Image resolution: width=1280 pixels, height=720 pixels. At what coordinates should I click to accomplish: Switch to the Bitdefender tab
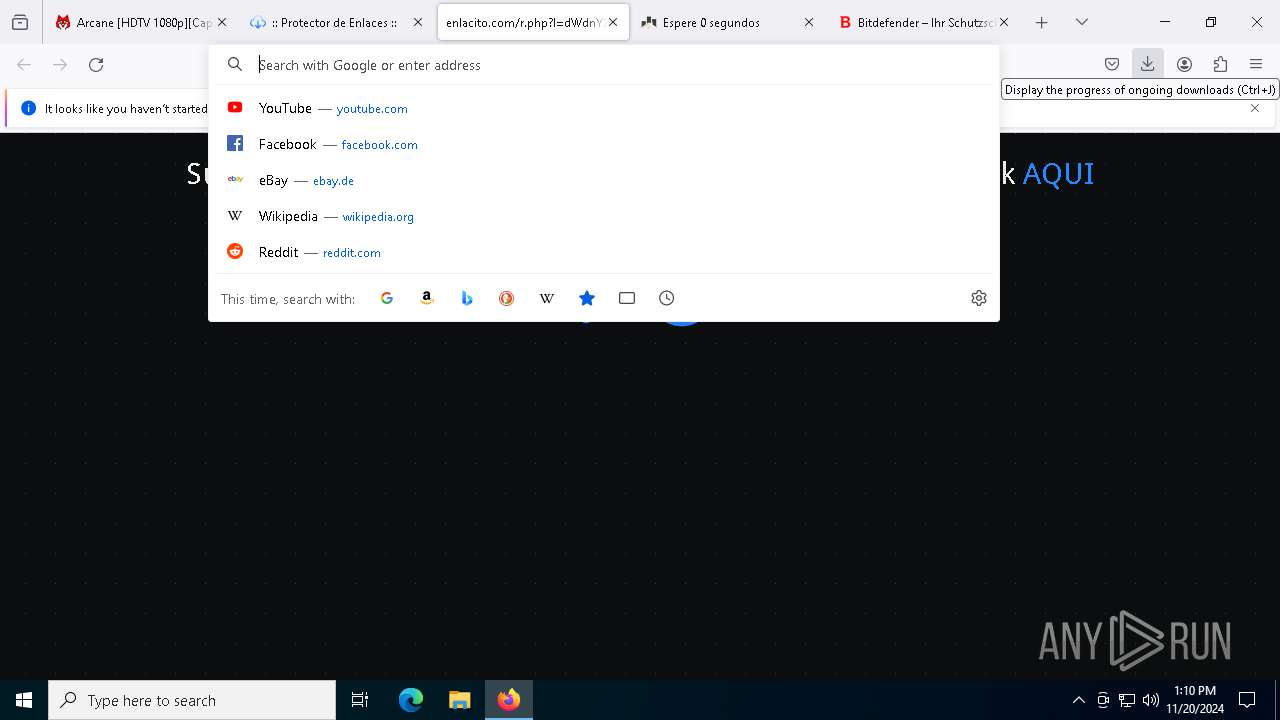tap(925, 22)
